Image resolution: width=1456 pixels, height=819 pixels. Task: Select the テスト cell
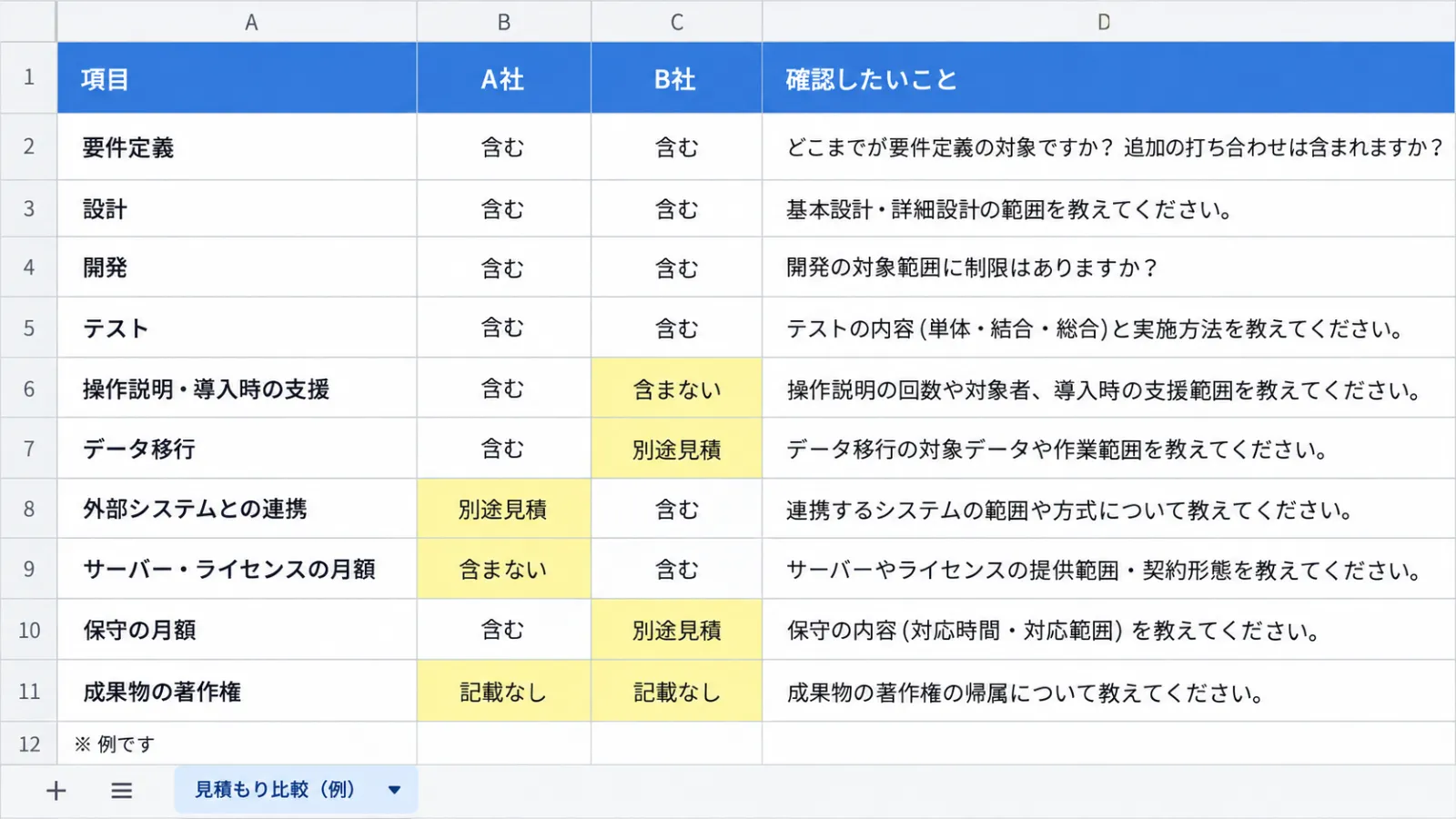pos(237,328)
